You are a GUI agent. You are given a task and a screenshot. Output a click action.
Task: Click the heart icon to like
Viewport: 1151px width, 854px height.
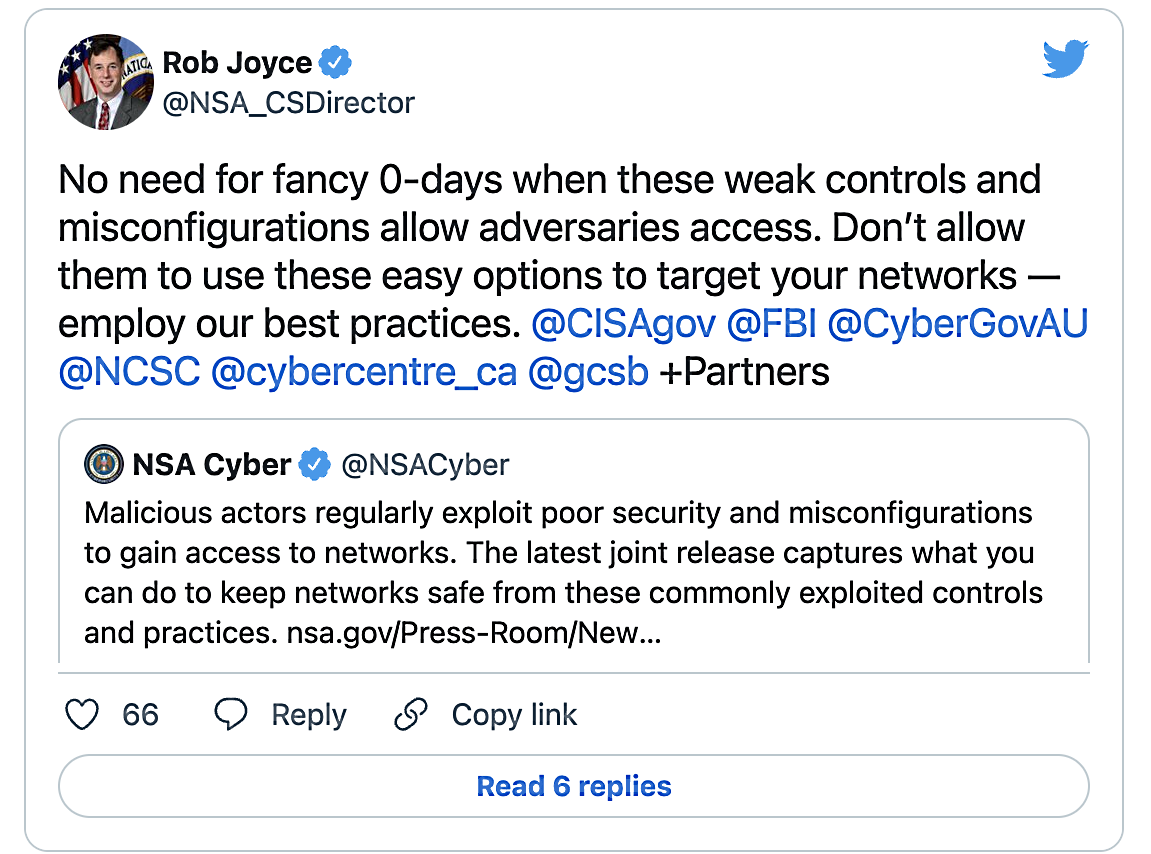click(82, 715)
